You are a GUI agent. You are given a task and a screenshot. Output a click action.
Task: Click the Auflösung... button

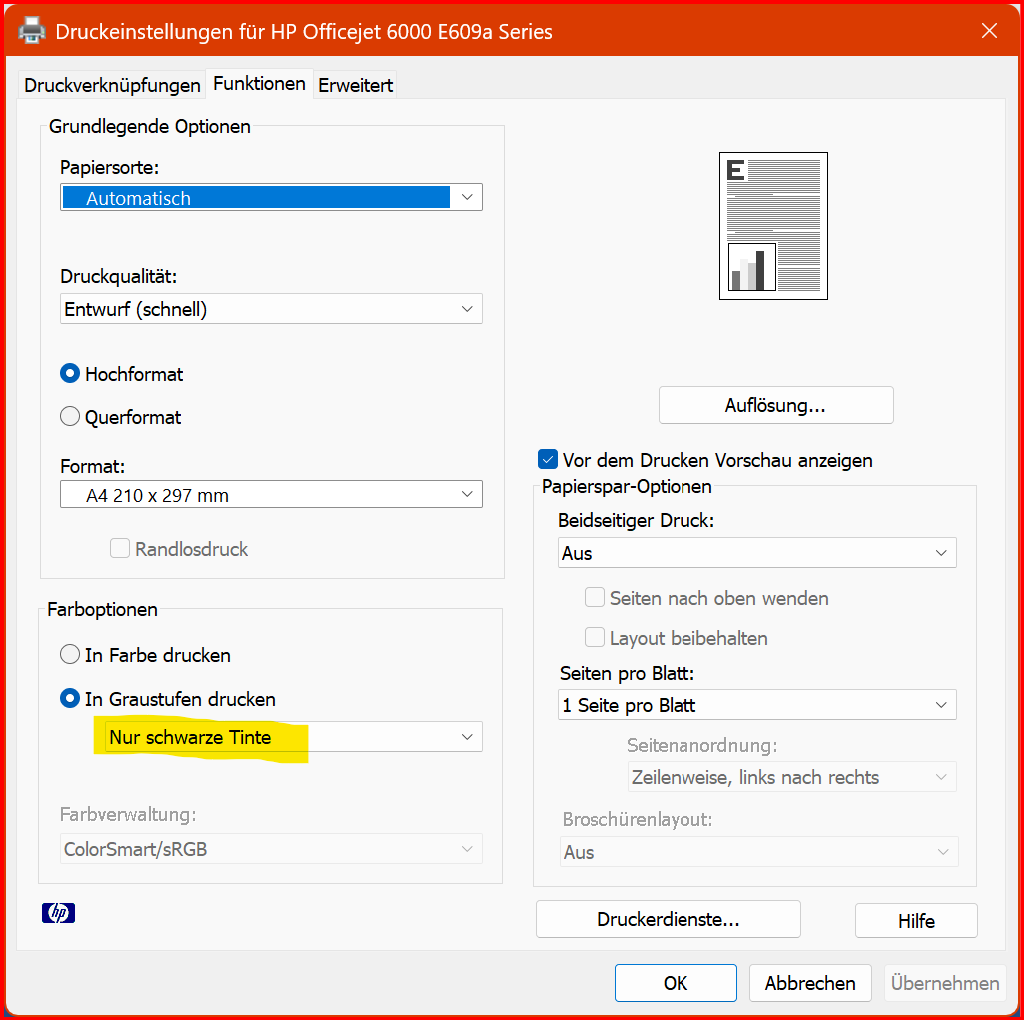pos(776,405)
